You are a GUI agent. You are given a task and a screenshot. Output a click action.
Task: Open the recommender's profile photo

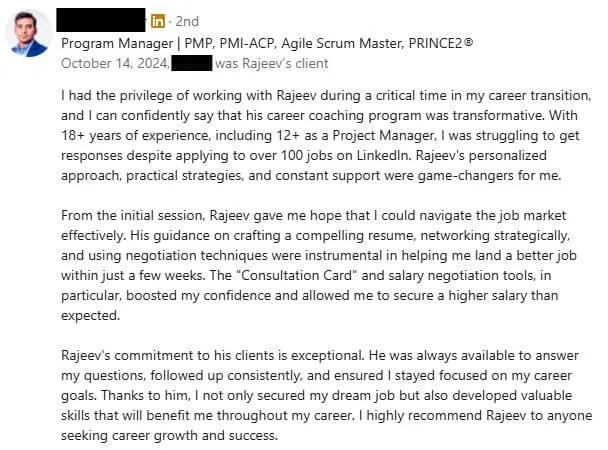[x=29, y=33]
